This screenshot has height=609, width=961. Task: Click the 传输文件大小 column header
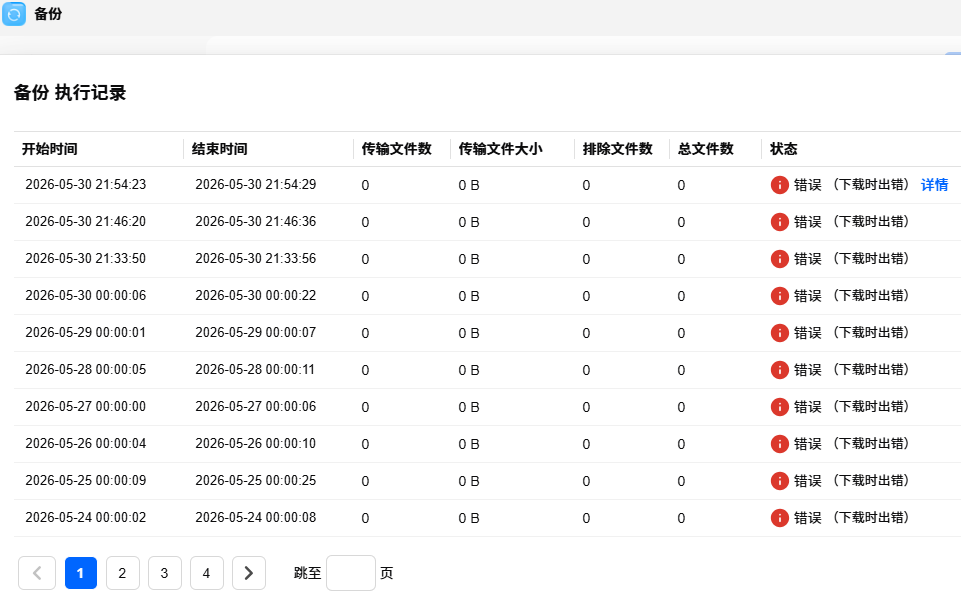pos(501,149)
